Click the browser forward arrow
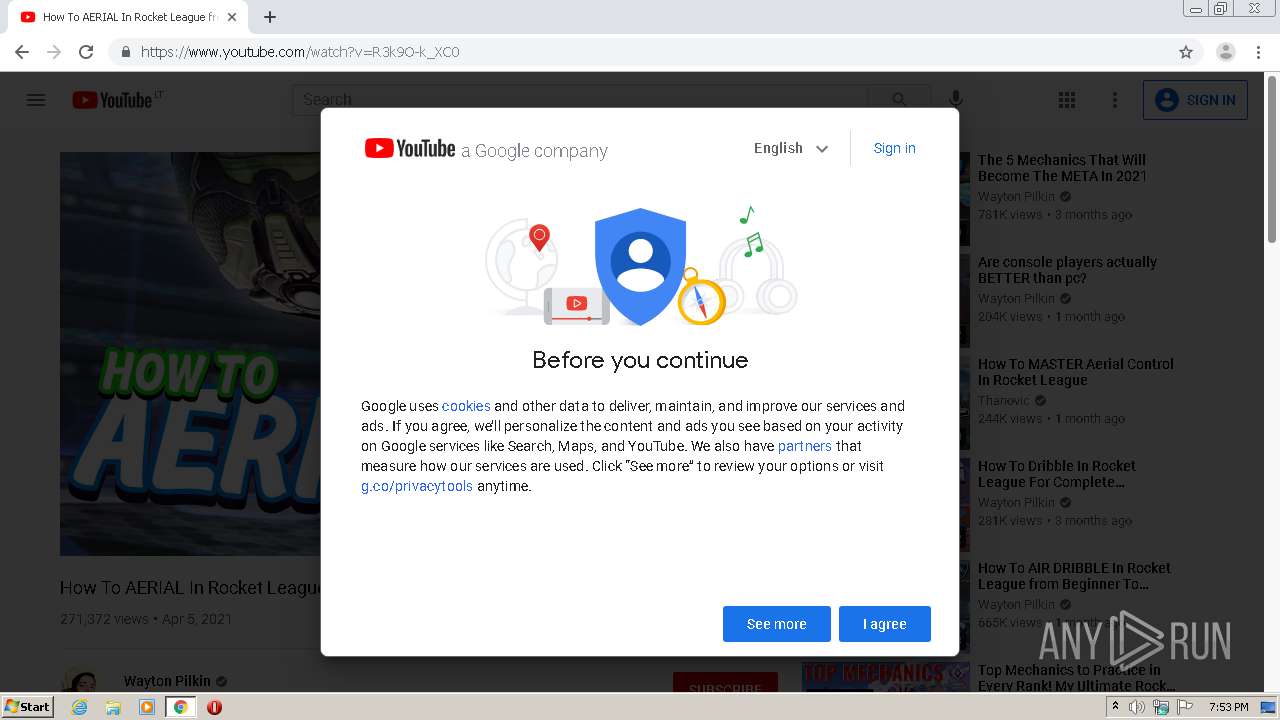Image resolution: width=1280 pixels, height=720 pixels. click(x=54, y=52)
